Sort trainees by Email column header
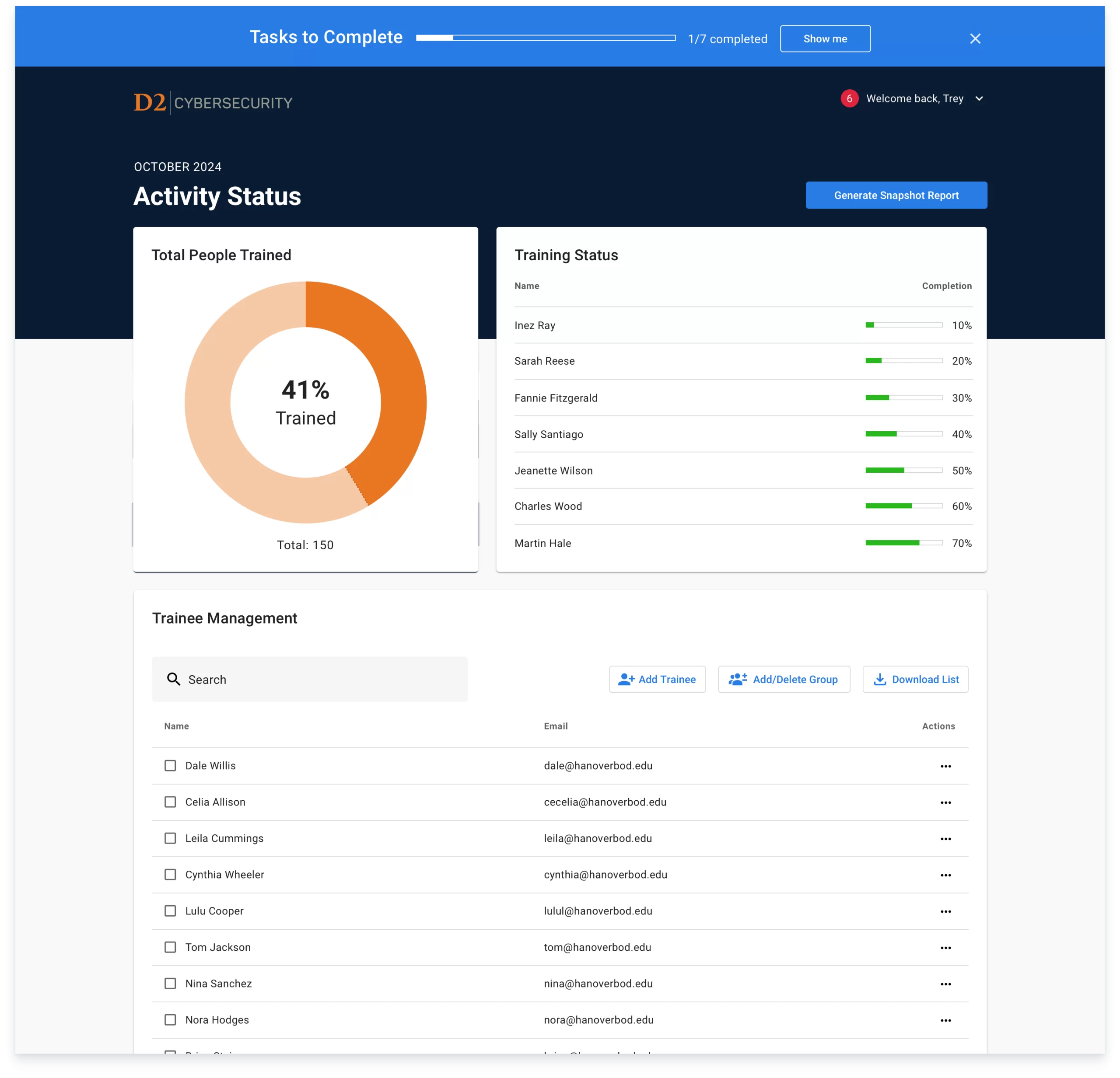 coord(556,726)
